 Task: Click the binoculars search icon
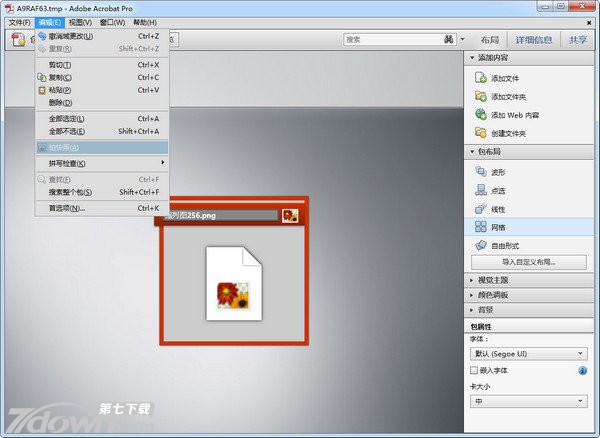click(x=448, y=39)
